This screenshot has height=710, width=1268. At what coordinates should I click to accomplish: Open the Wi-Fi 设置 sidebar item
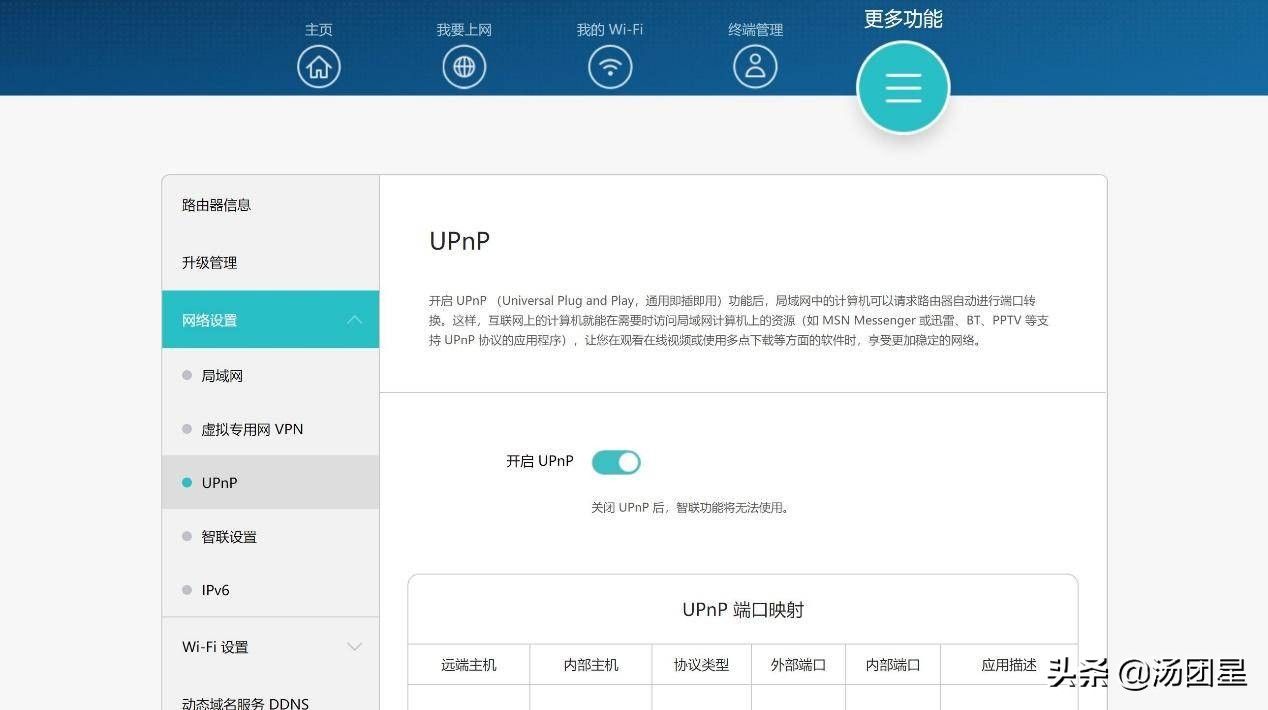pos(270,647)
